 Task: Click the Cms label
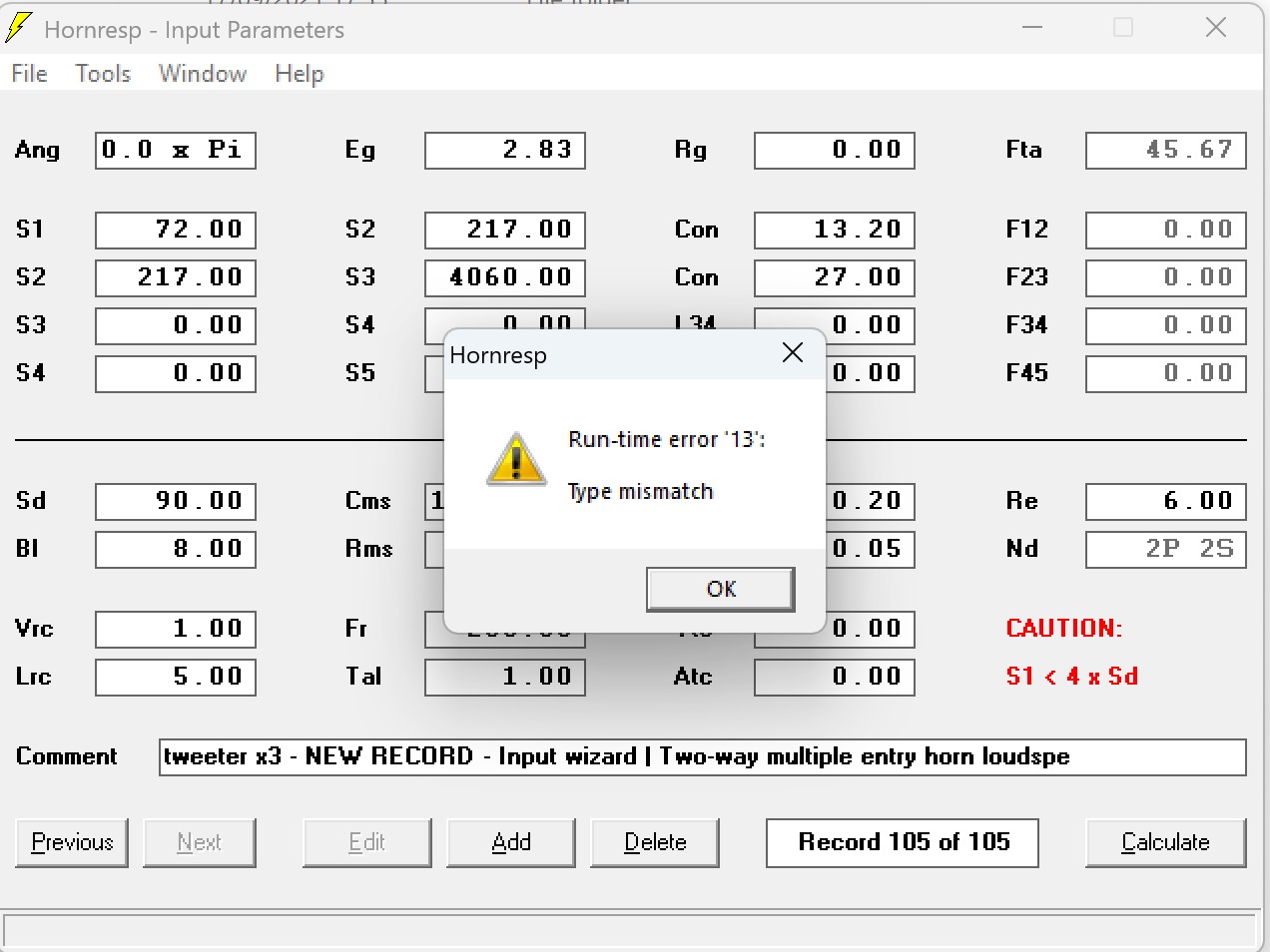(x=367, y=501)
